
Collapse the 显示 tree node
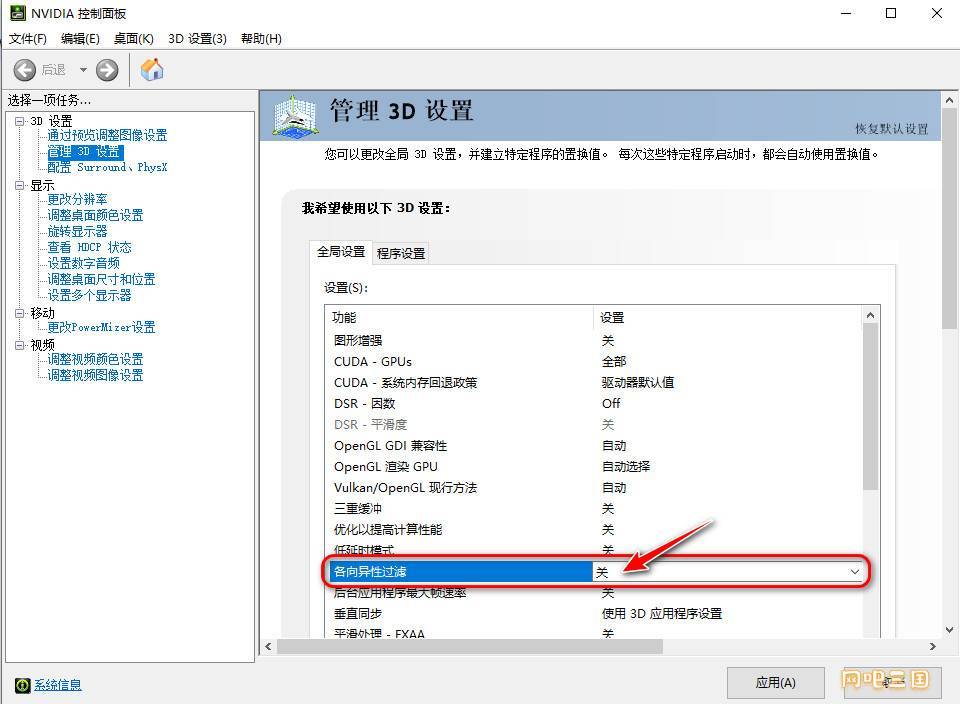point(20,185)
